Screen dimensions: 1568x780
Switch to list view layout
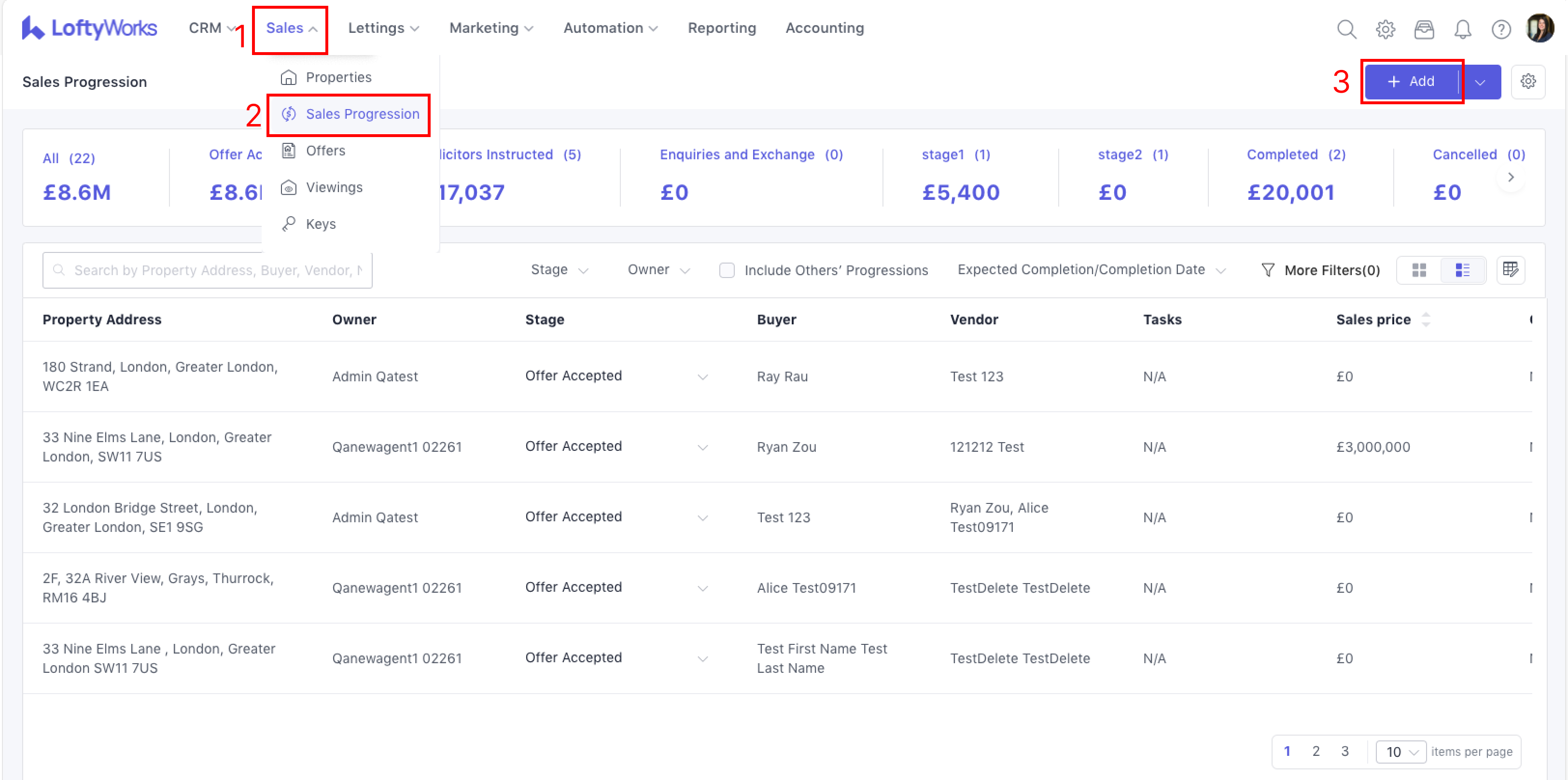click(x=1462, y=270)
